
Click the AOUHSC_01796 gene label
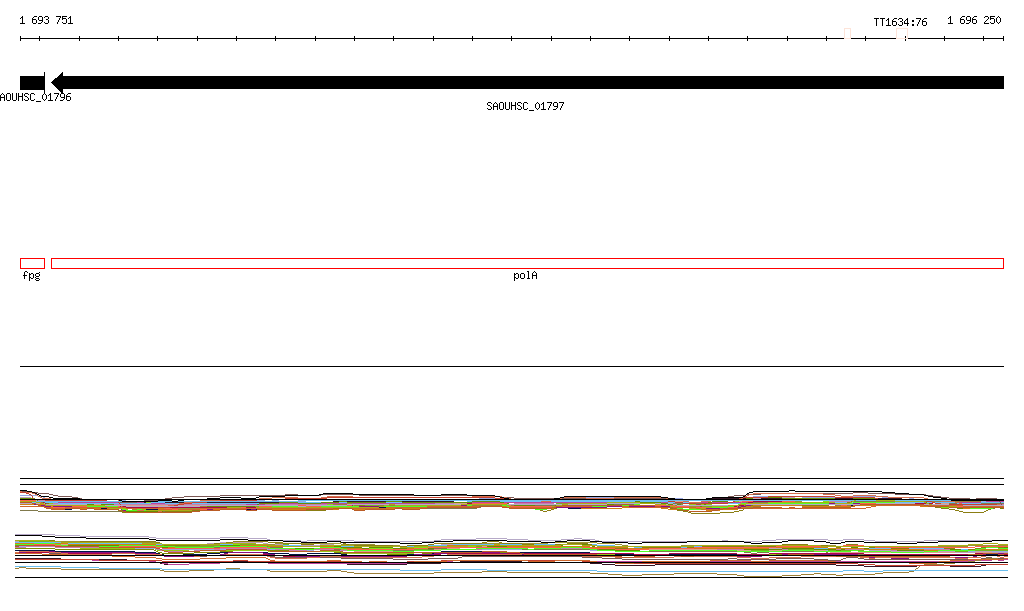point(35,97)
